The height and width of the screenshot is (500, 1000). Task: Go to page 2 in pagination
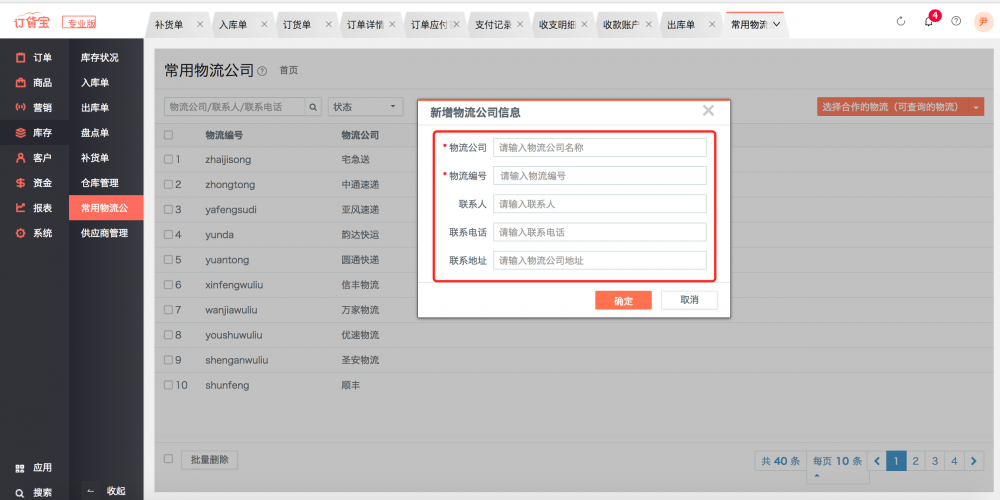(915, 461)
